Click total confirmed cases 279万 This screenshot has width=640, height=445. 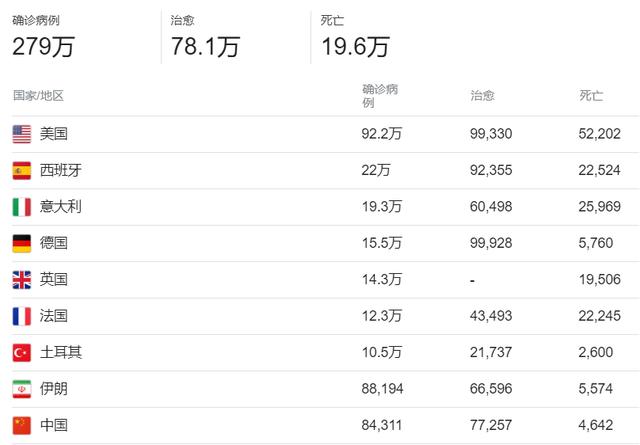point(44,46)
